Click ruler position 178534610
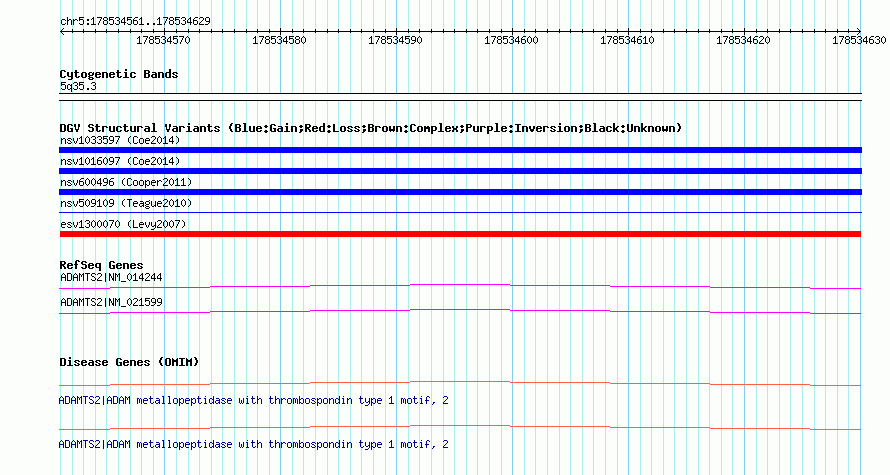Viewport: 890px width, 475px height. [x=627, y=40]
